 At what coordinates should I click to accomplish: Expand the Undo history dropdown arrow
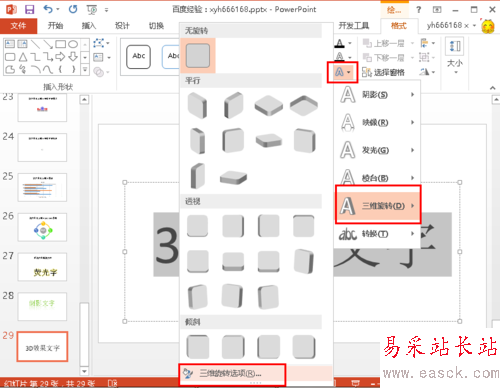[x=58, y=10]
